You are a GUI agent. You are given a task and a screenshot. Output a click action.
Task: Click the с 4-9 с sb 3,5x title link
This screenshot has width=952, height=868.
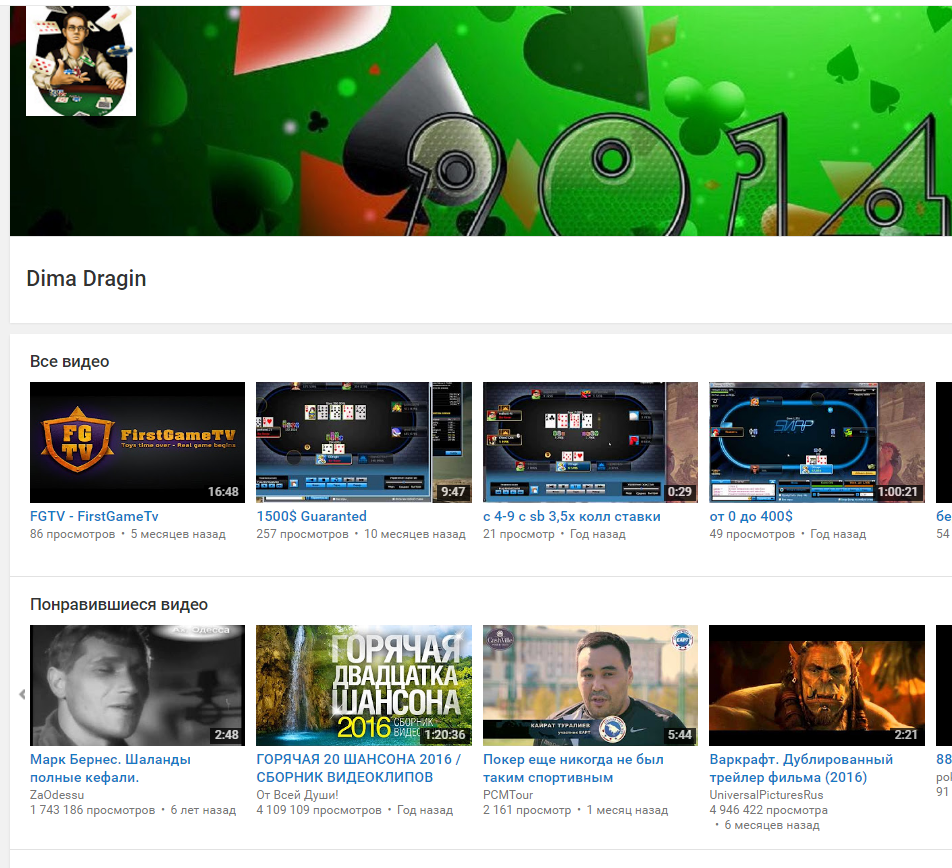pyautogui.click(x=572, y=517)
